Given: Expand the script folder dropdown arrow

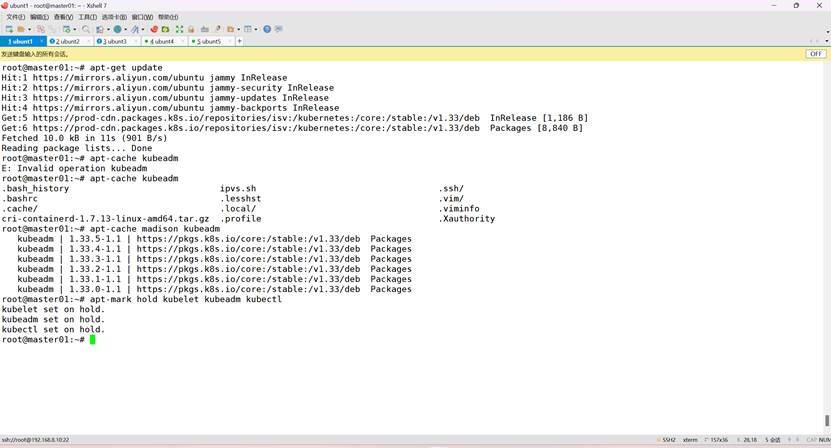Looking at the screenshot, I should (x=238, y=29).
